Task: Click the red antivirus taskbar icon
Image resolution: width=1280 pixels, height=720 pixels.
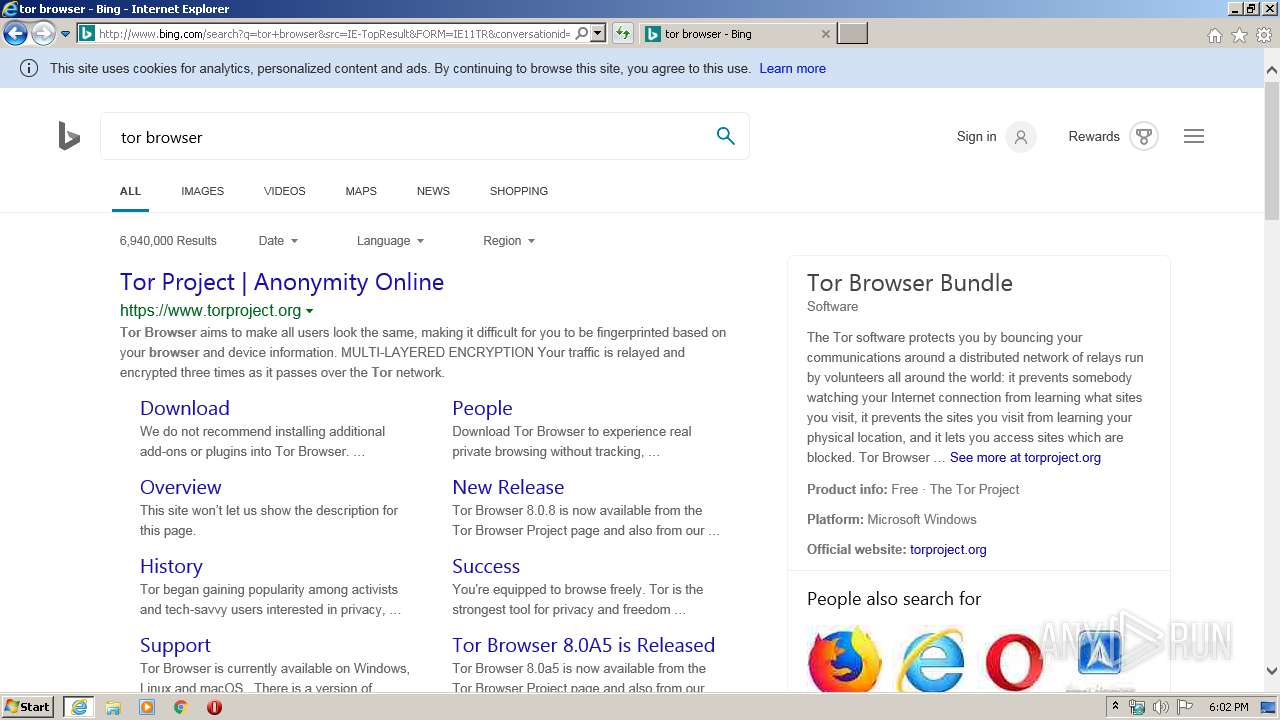Action: pyautogui.click(x=214, y=707)
